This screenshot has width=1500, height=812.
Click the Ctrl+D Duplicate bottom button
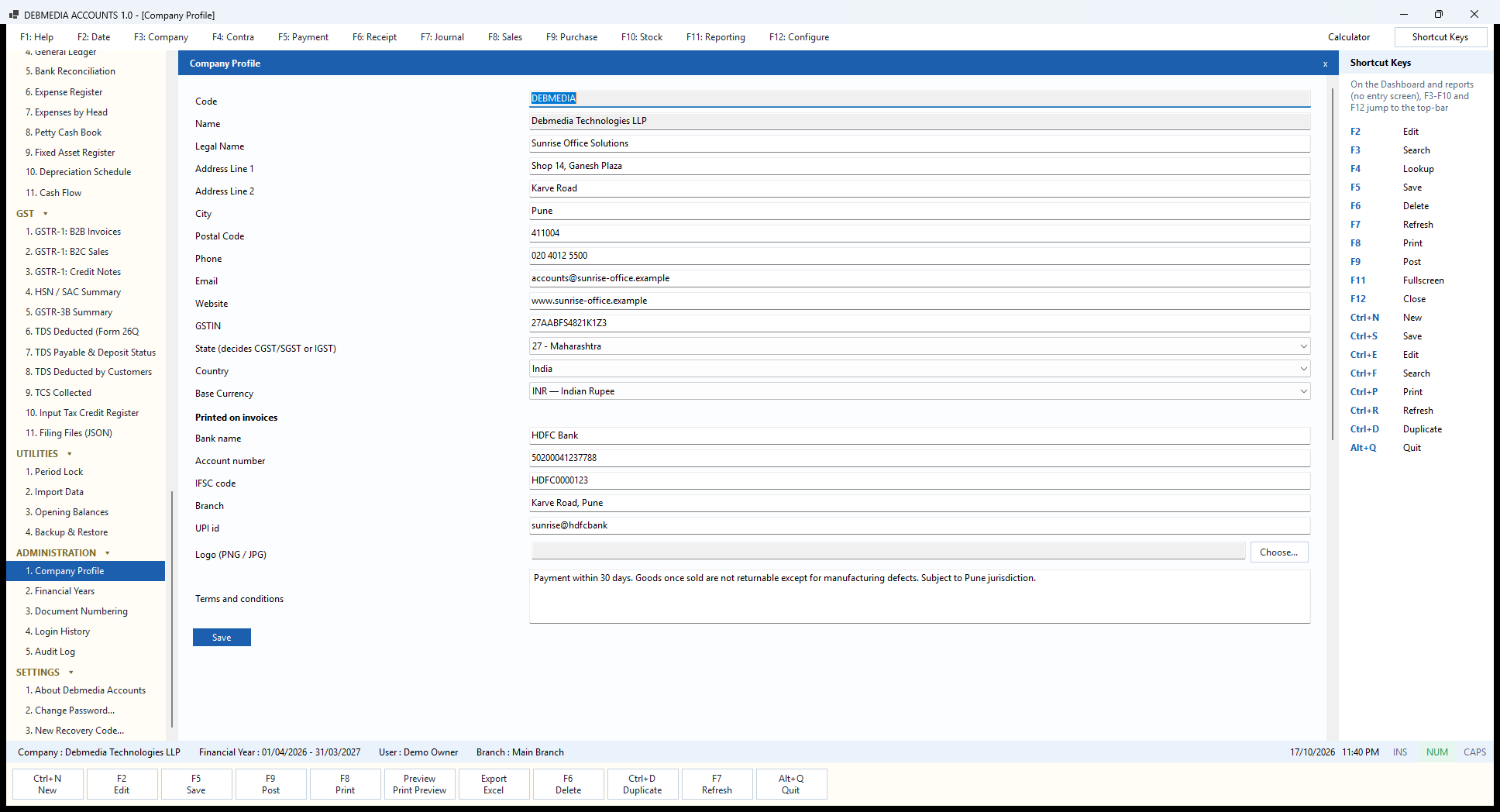point(642,784)
